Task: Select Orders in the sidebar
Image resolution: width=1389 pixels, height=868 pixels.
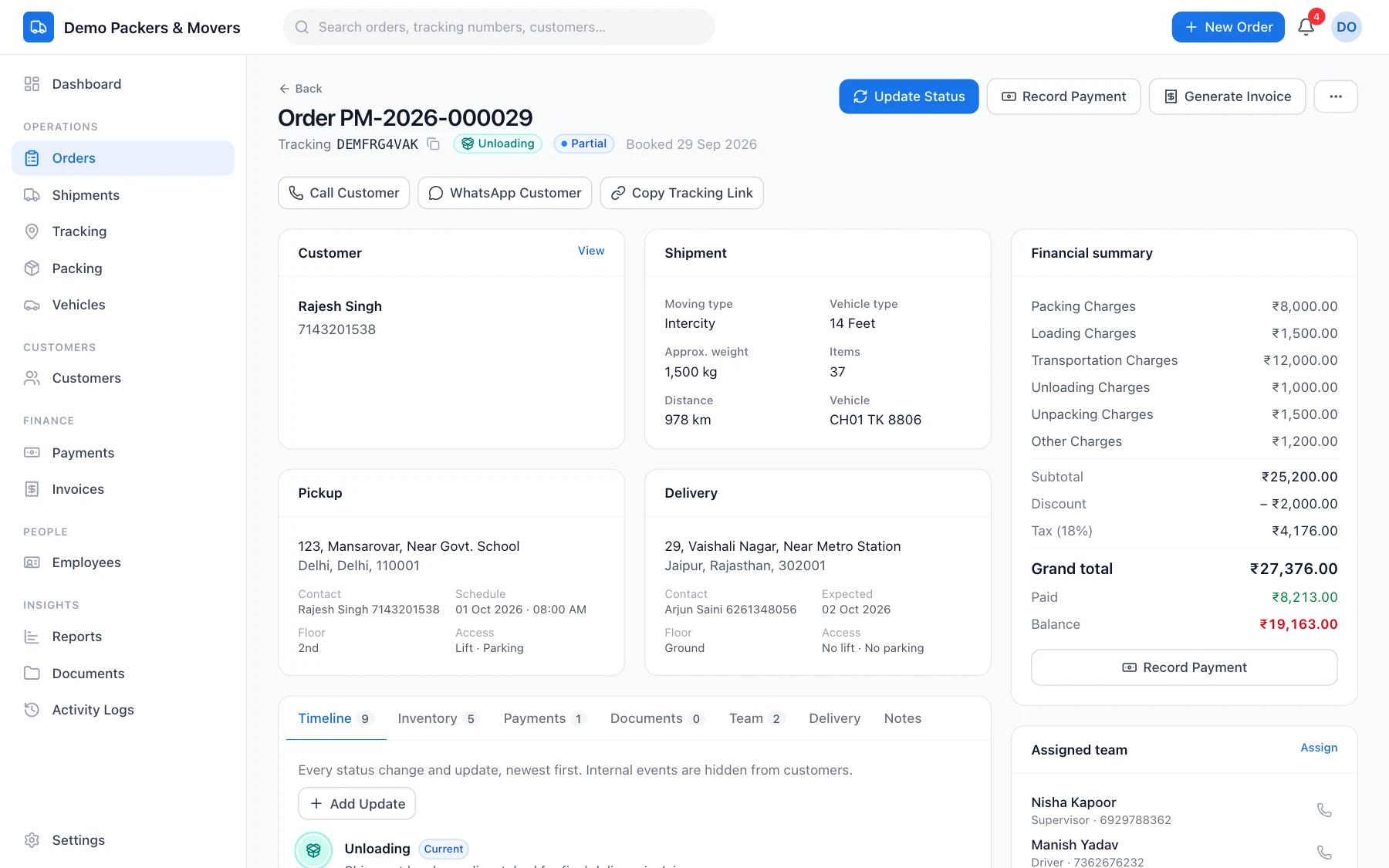Action: coord(123,158)
